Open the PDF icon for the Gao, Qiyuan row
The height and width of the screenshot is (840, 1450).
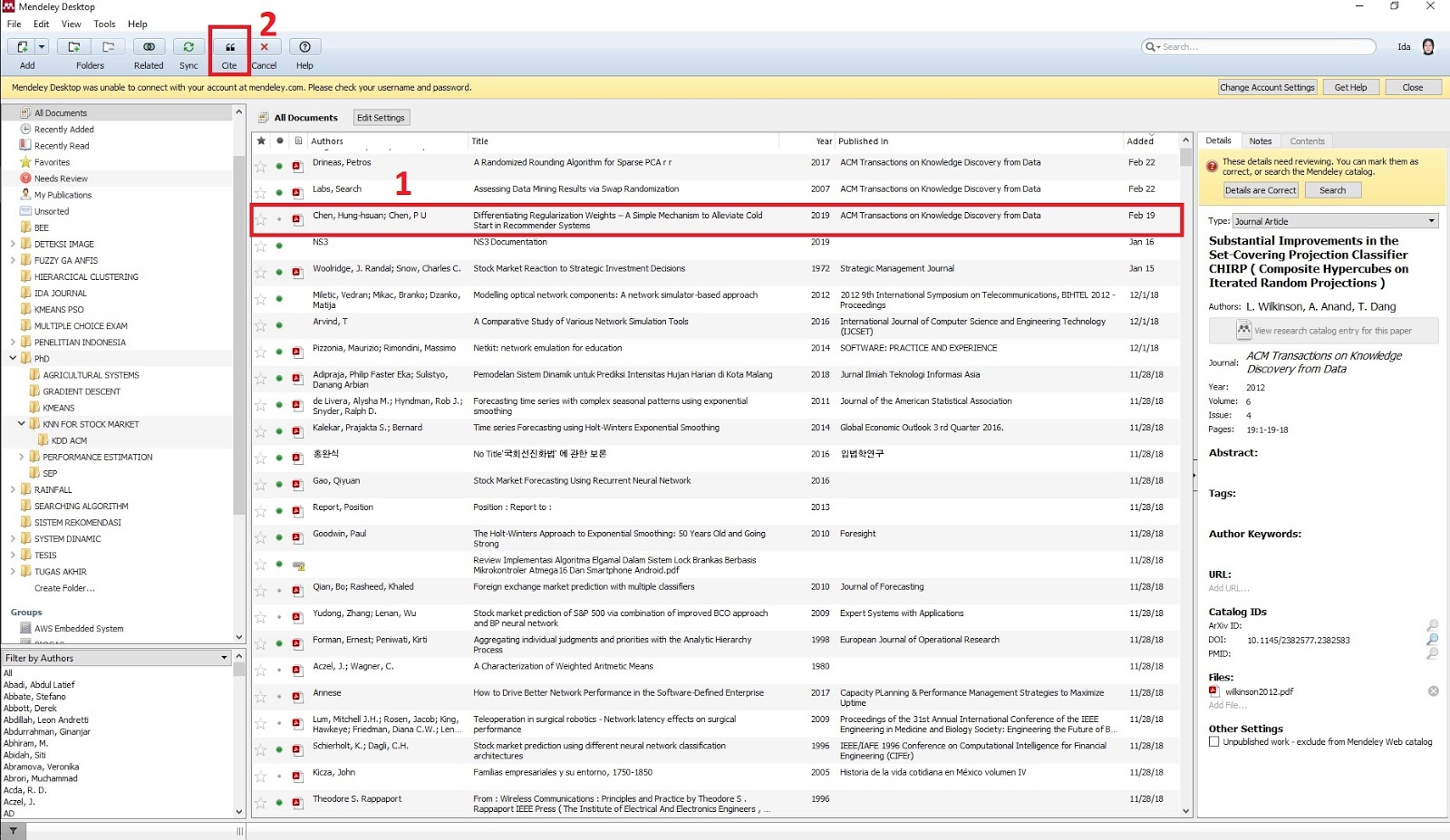point(296,484)
